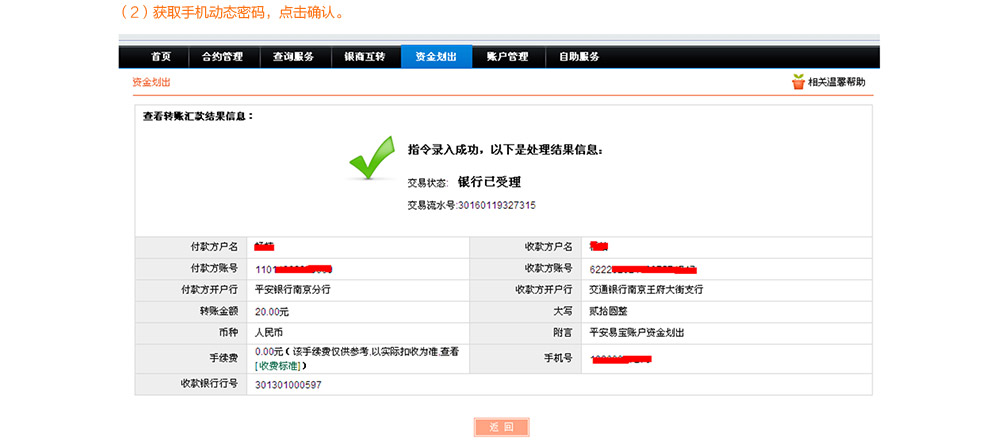The width and height of the screenshot is (1007, 445).
Task: Click the 付款方户名 label
Action: point(214,247)
